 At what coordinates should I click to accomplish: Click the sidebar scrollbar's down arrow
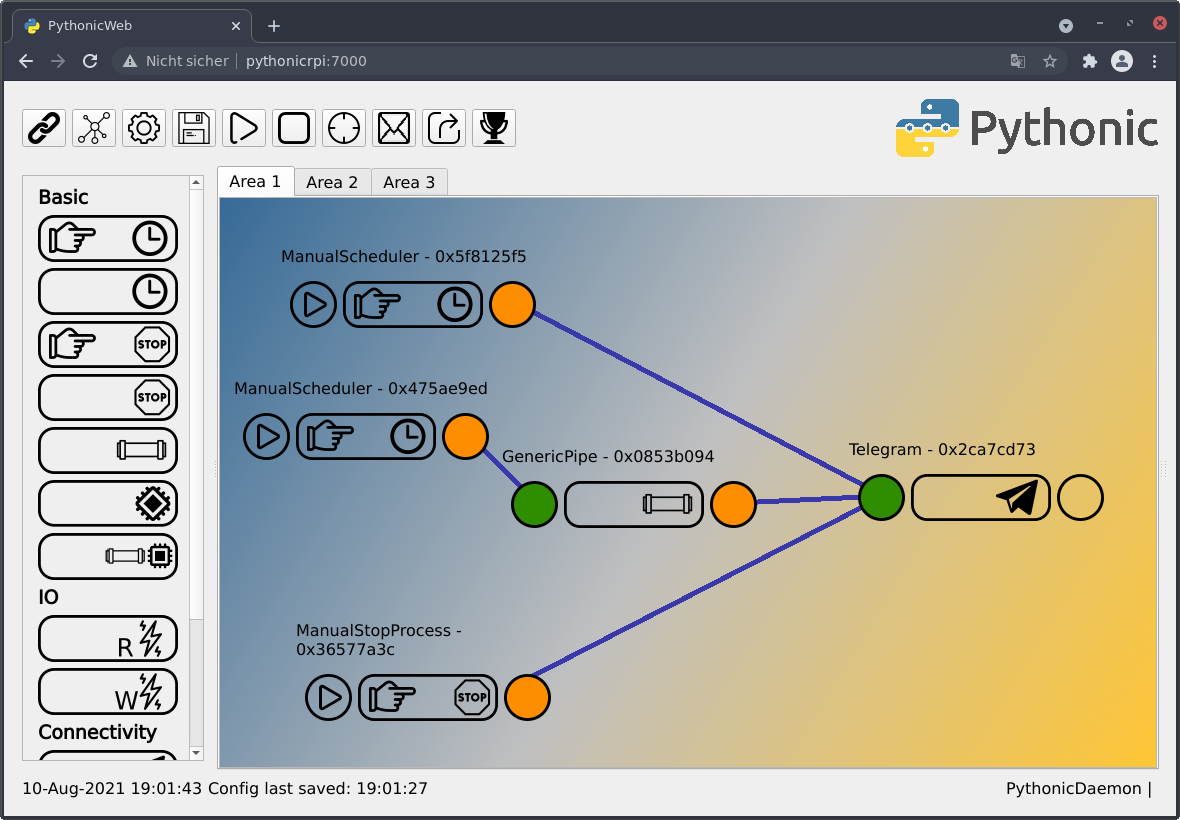(196, 752)
